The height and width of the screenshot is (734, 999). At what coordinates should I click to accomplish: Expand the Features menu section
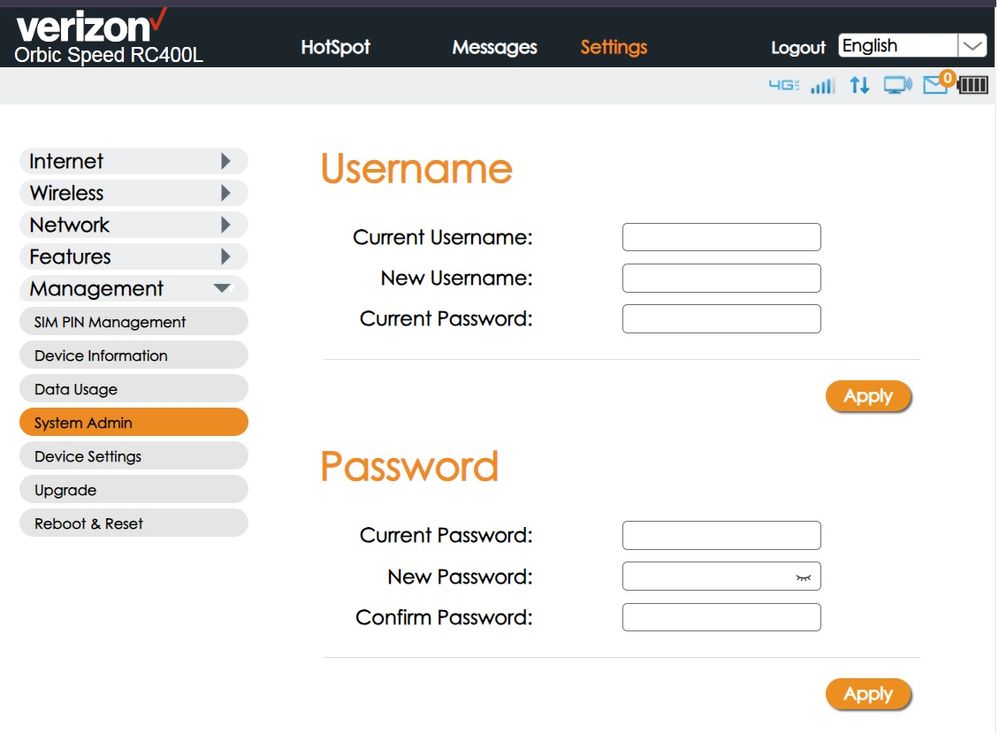[x=133, y=257]
